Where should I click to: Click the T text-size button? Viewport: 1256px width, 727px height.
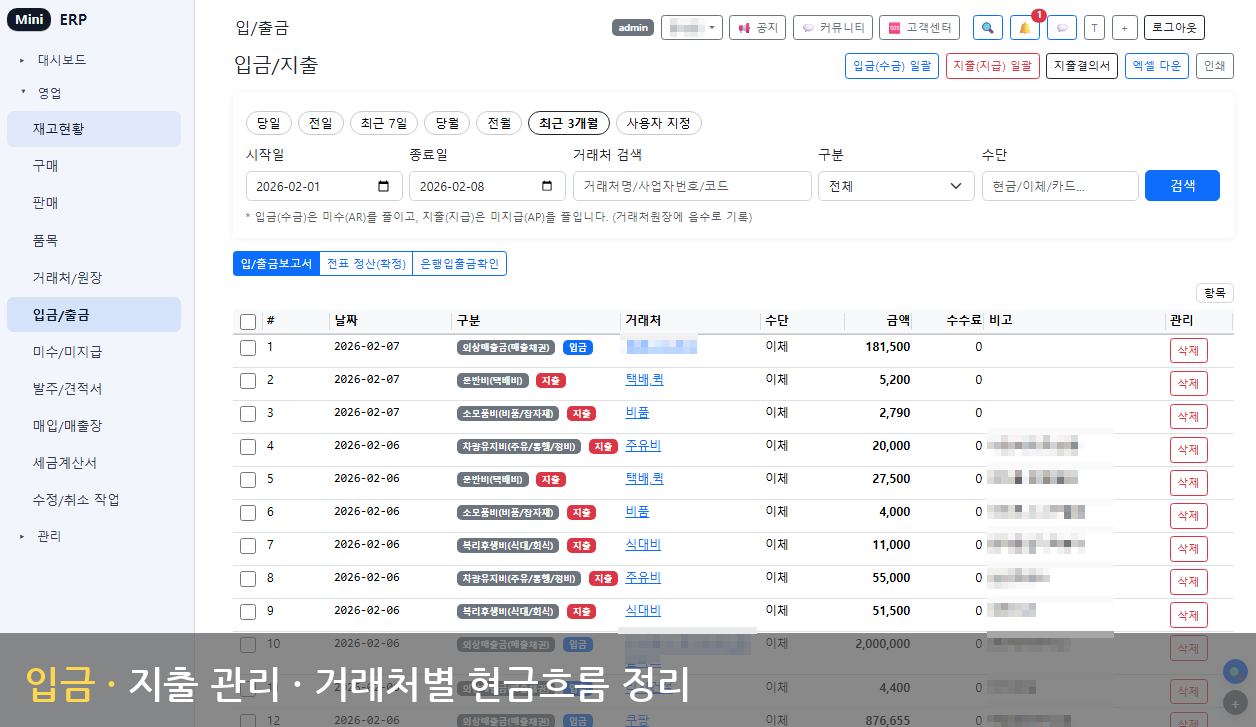click(1094, 28)
